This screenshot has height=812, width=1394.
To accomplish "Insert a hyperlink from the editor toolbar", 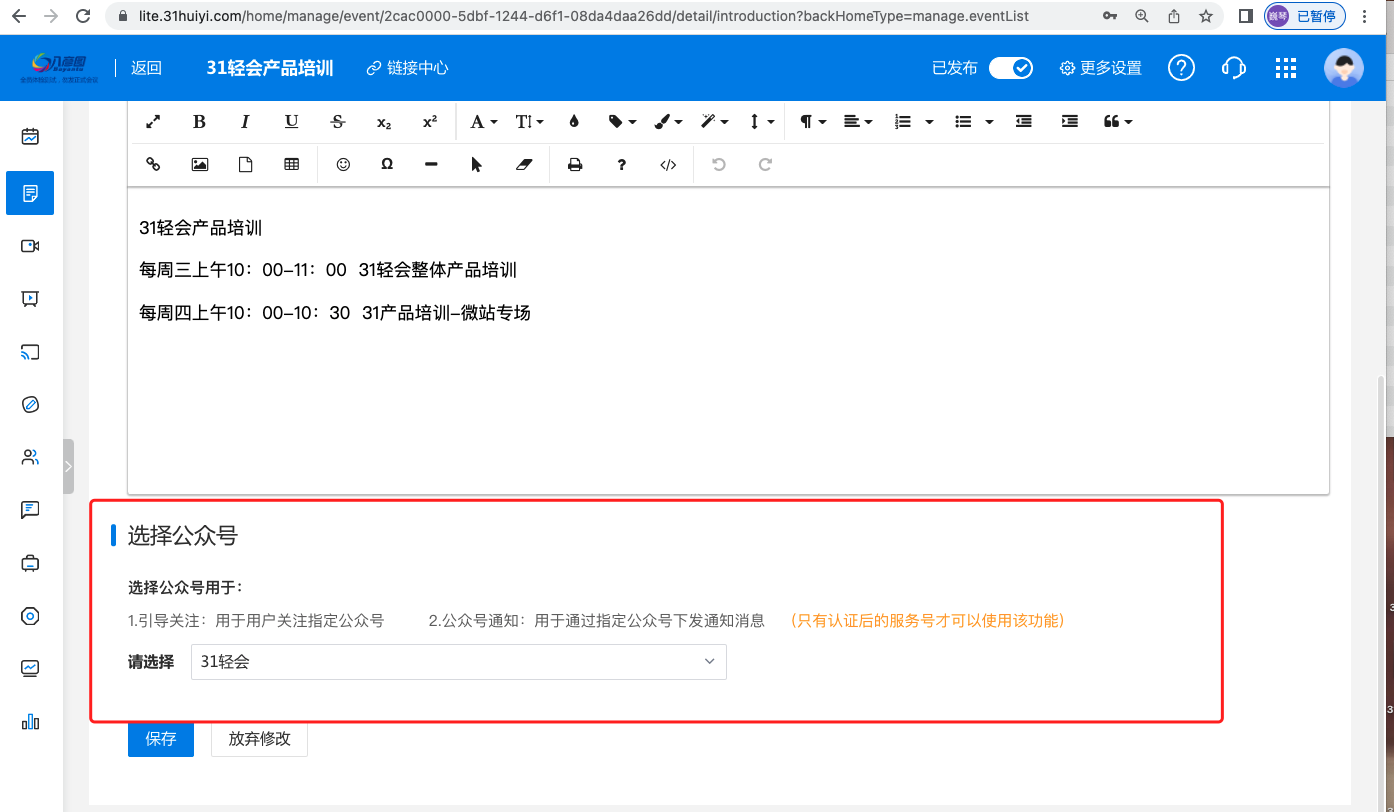I will pyautogui.click(x=153, y=165).
